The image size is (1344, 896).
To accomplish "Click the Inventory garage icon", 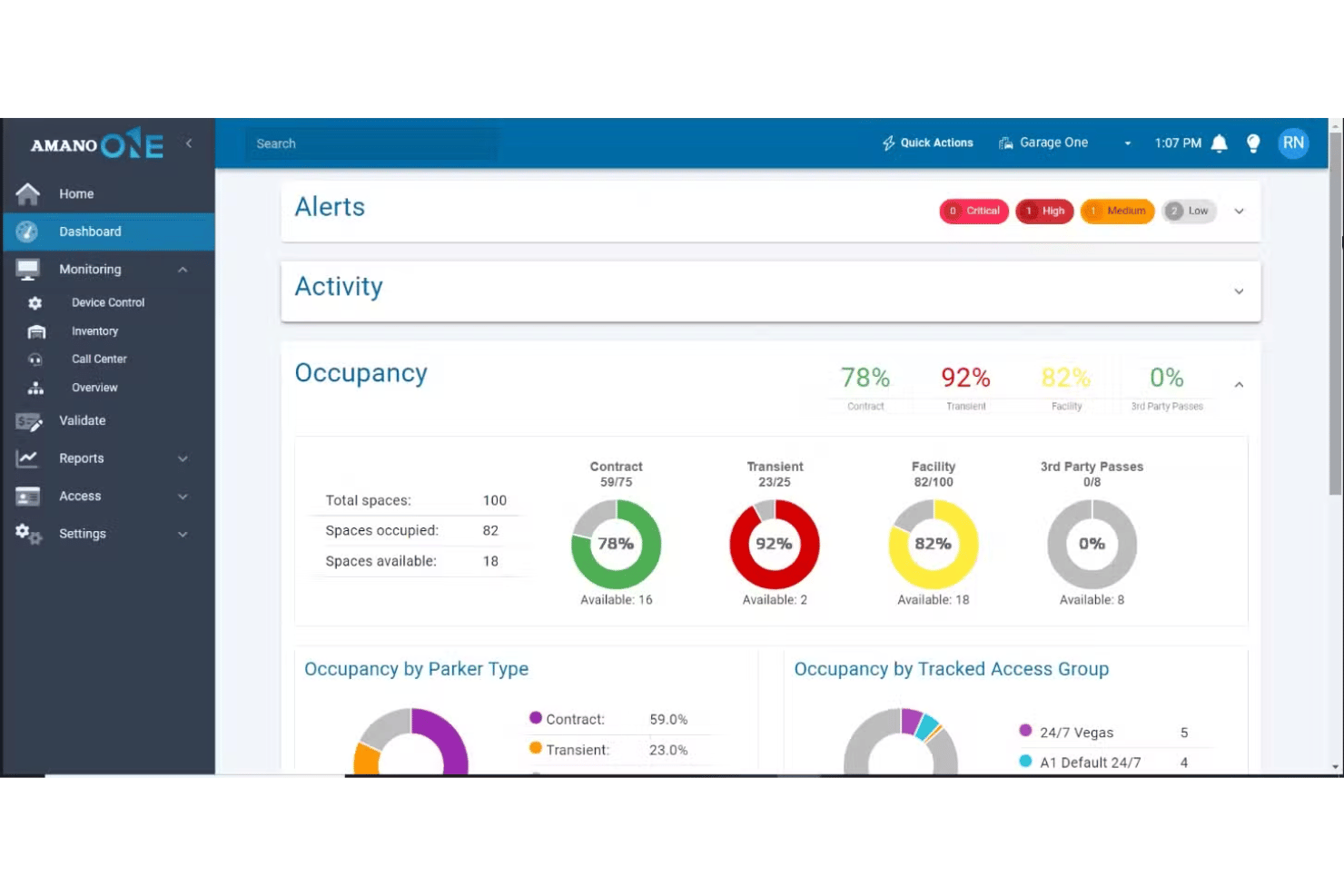I will [36, 331].
